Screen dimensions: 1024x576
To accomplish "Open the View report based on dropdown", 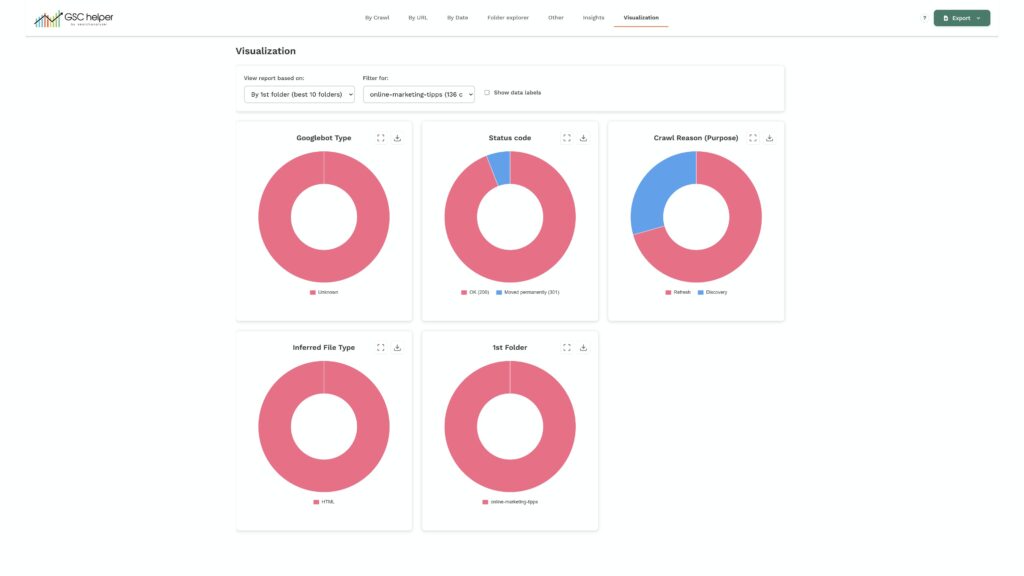I will (x=299, y=94).
